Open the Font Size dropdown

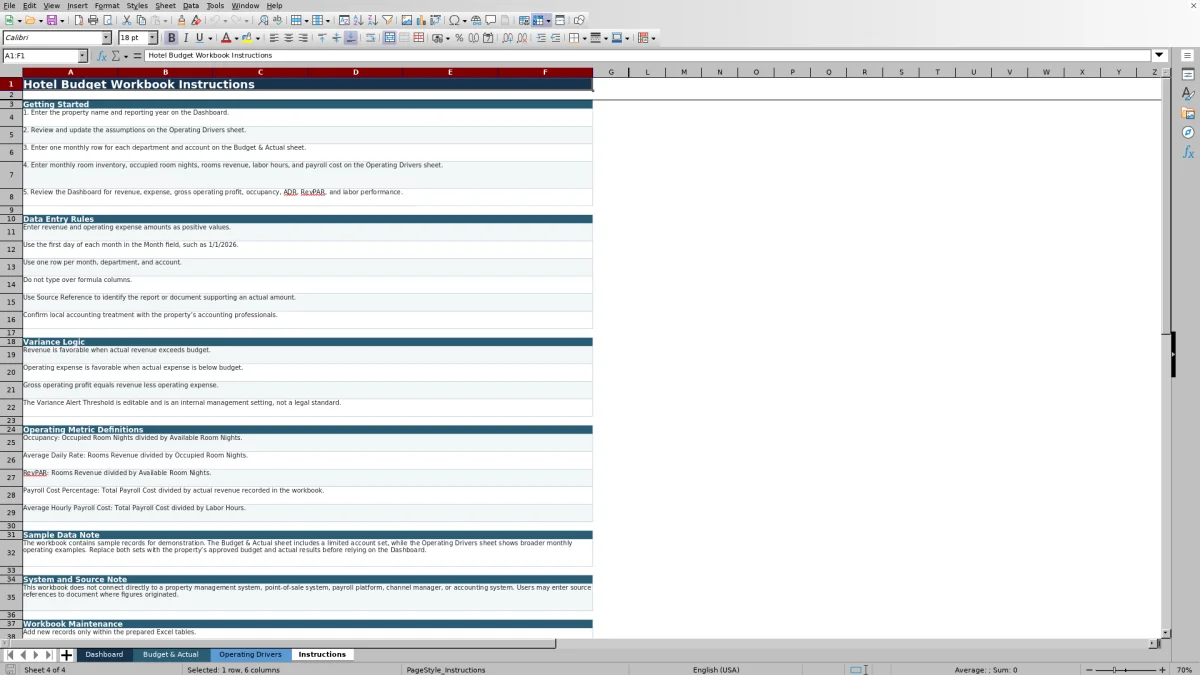click(x=152, y=38)
